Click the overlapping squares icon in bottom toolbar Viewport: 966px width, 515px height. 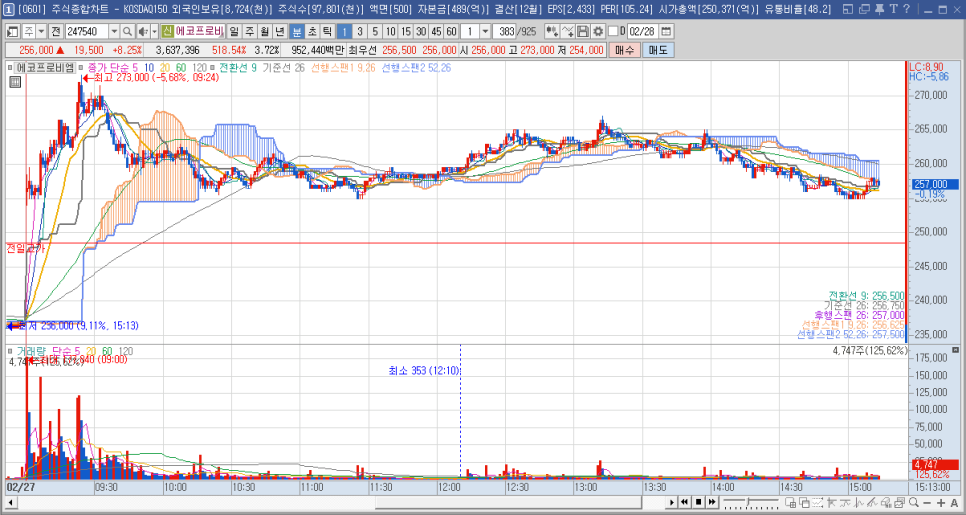click(x=805, y=502)
